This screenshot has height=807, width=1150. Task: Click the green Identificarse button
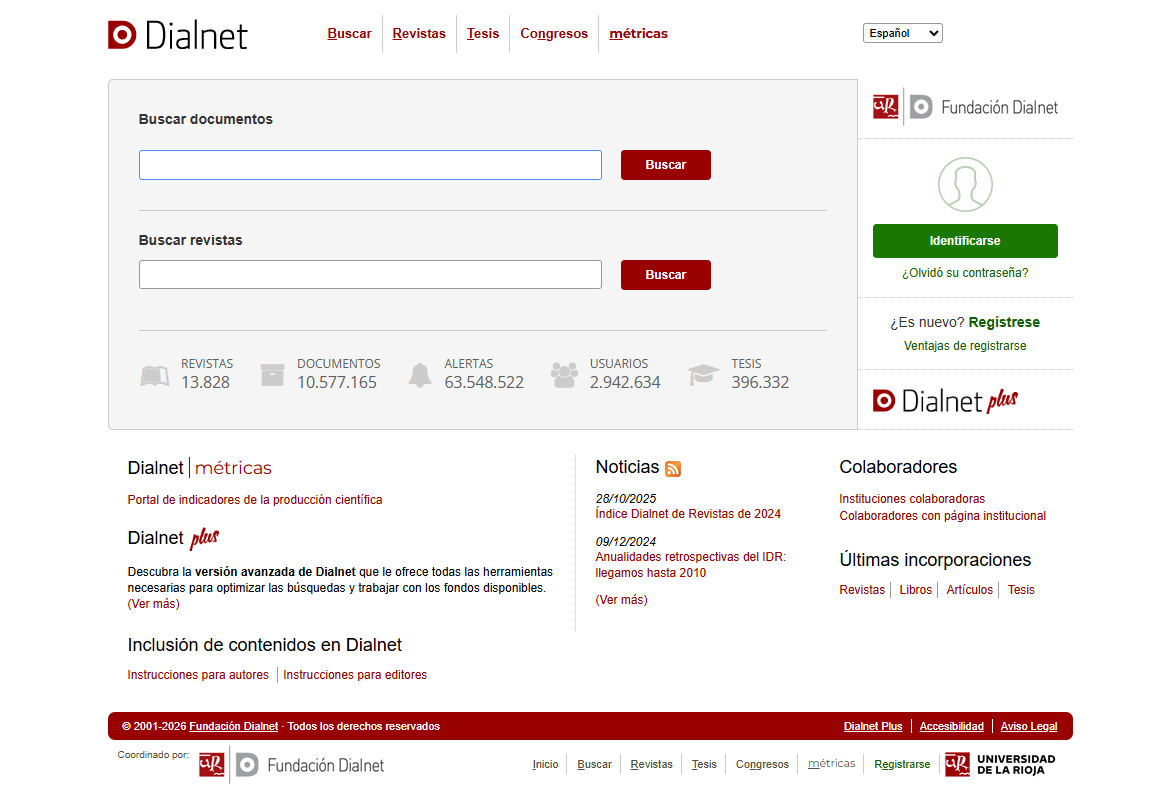(x=965, y=241)
